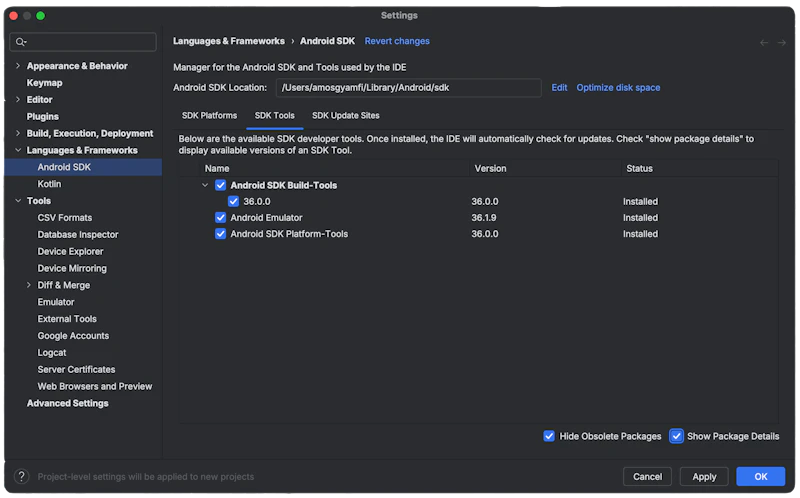Uncheck Android SDK Build-Tools checkbox

click(220, 185)
